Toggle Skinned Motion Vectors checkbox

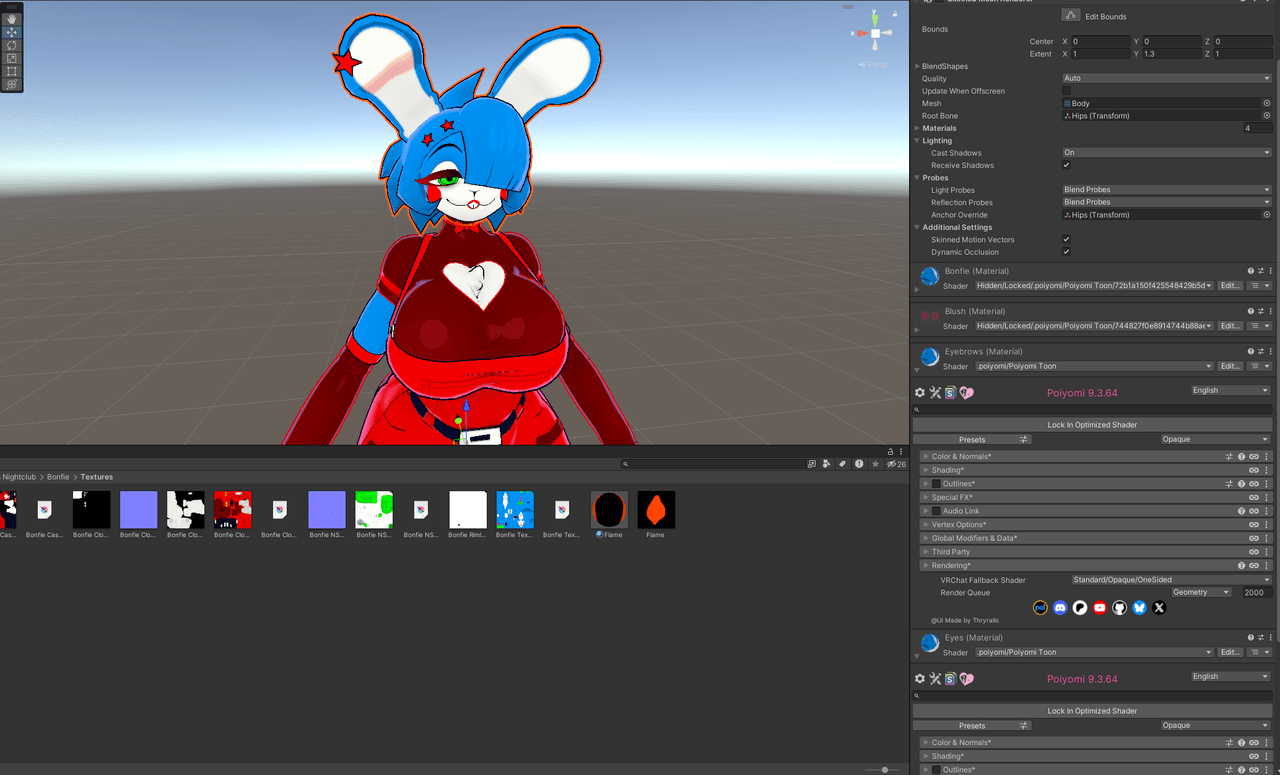[x=1066, y=240]
